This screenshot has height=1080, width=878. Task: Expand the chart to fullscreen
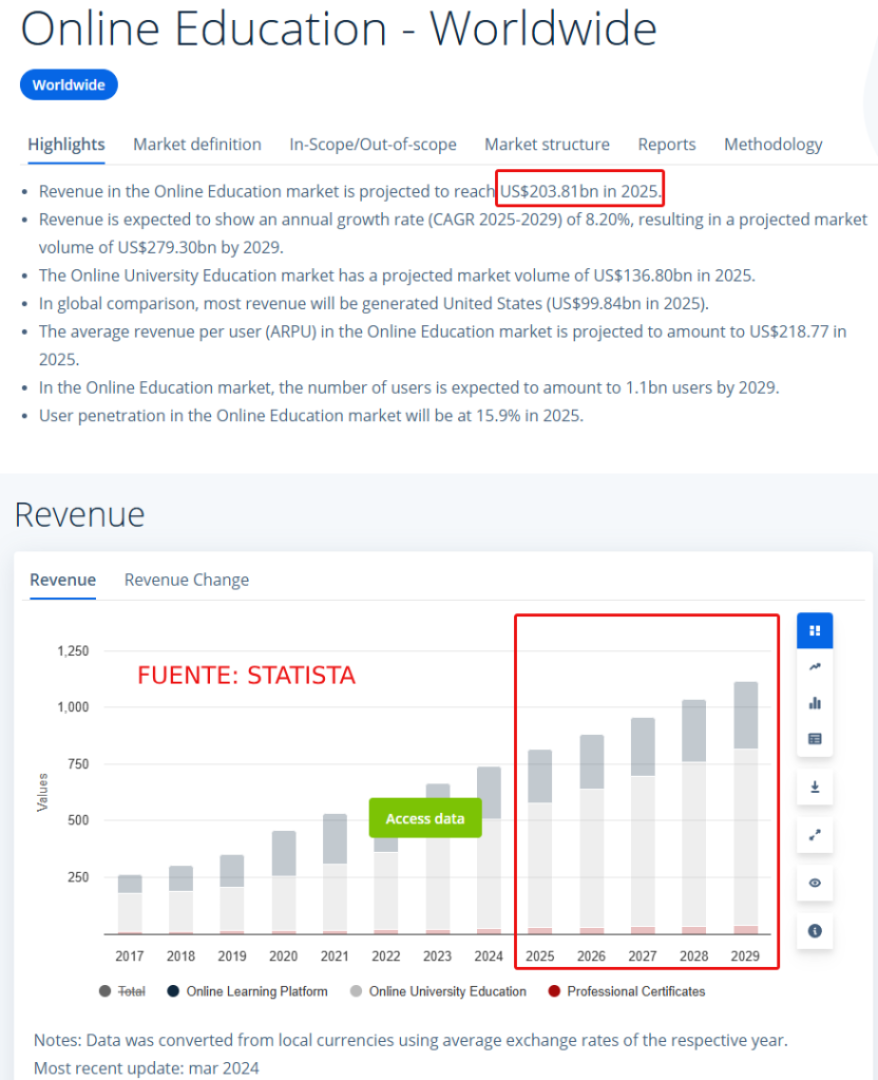coord(815,835)
